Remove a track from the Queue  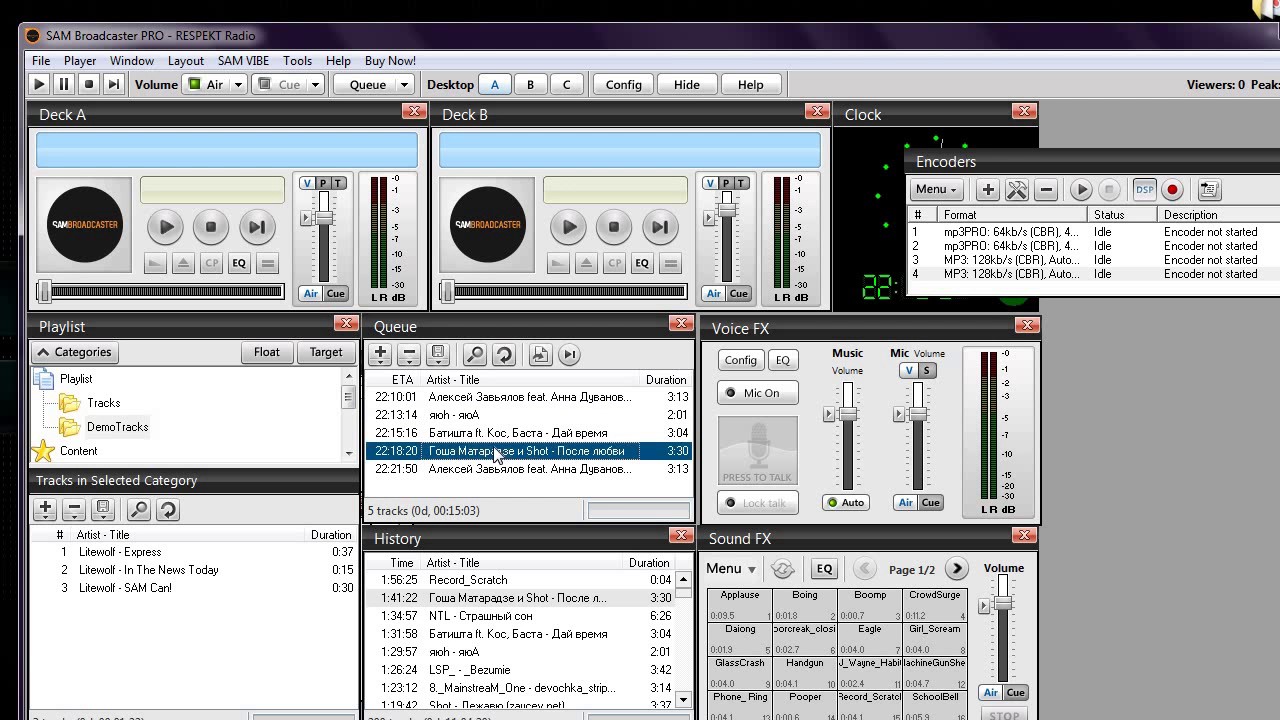point(408,354)
